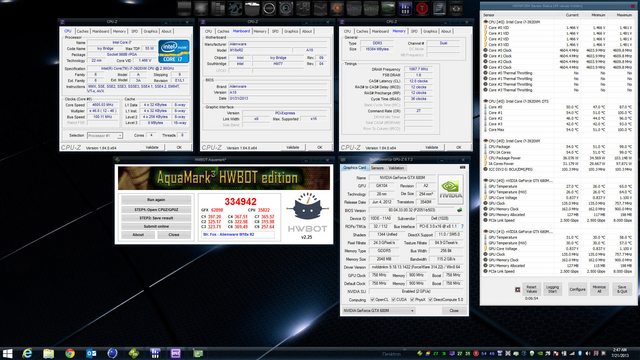Click OK in the Memory CPU-Z window
Image resolution: width=640 pixels, height=360 pixels.
[x=458, y=147]
